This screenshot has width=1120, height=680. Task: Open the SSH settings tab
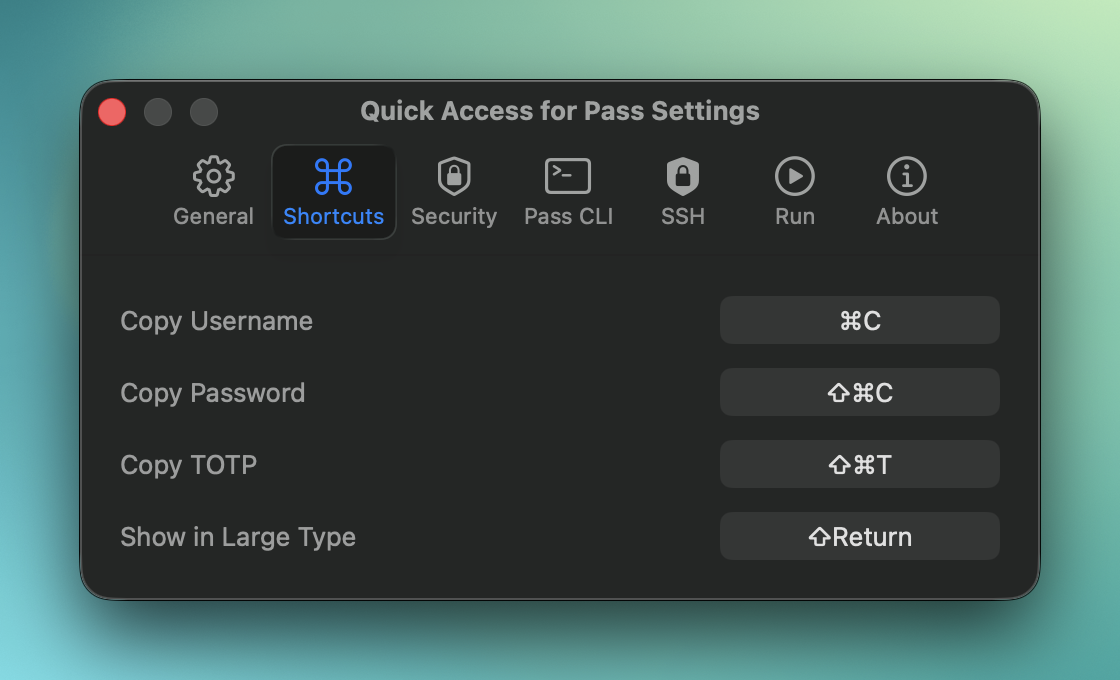(683, 191)
